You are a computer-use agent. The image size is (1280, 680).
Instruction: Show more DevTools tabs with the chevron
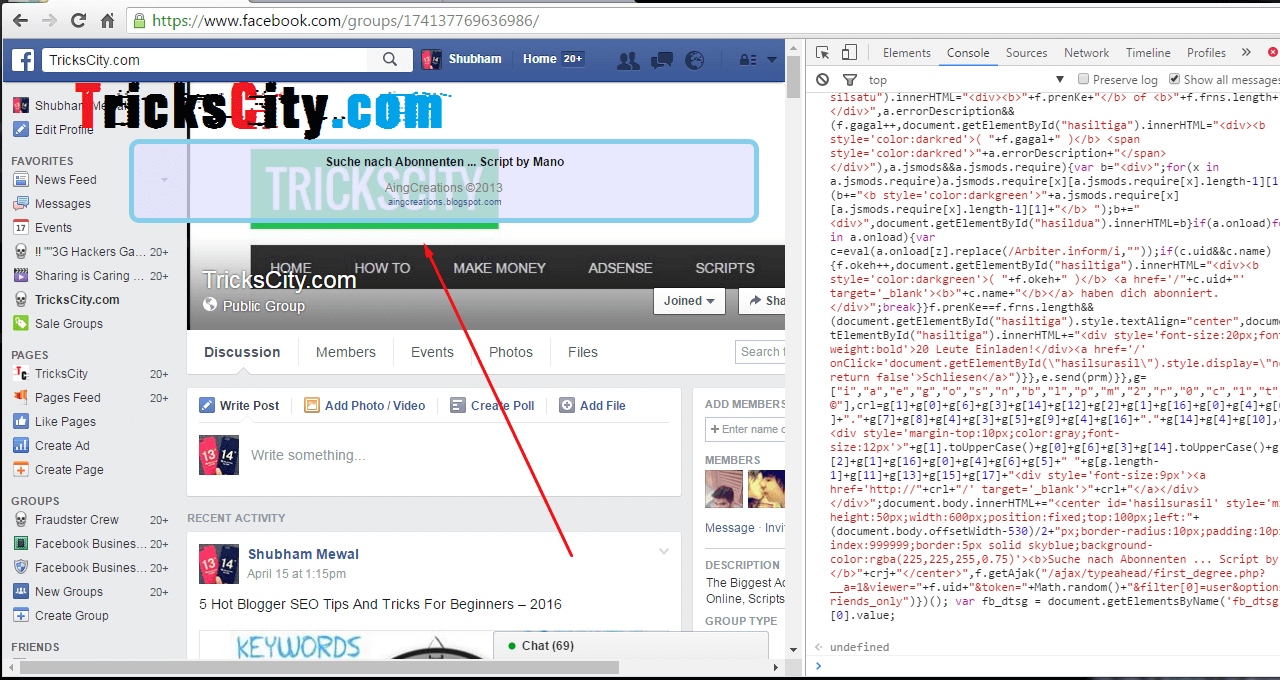(1246, 53)
